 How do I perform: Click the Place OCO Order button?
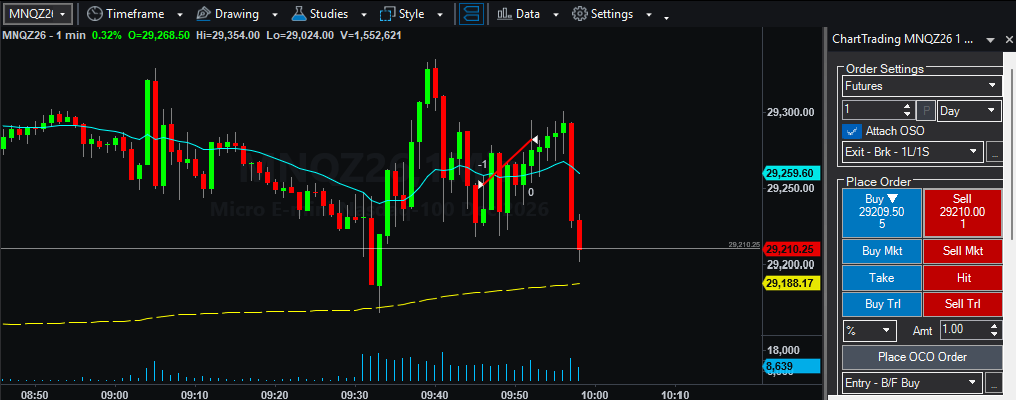[x=922, y=357]
